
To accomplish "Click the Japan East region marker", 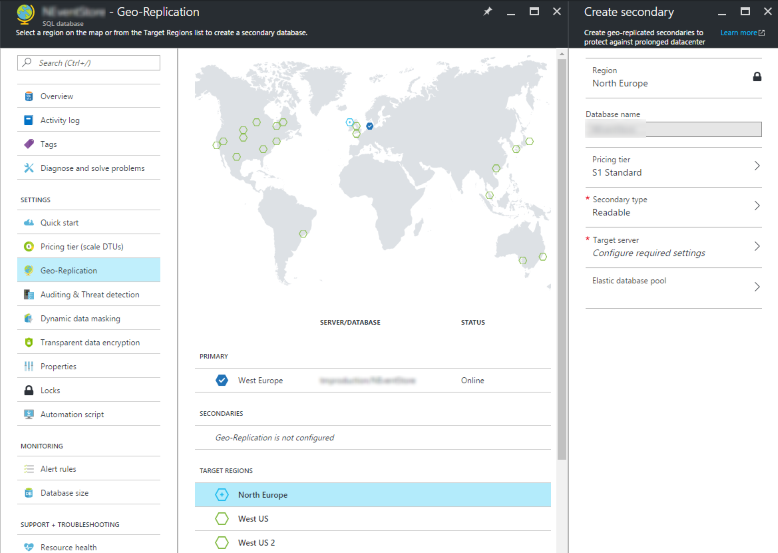I will pos(529,141).
